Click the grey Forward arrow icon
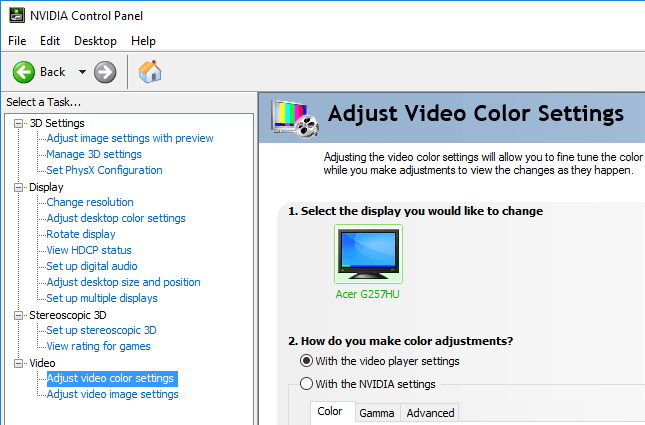The image size is (645, 425). pos(105,72)
